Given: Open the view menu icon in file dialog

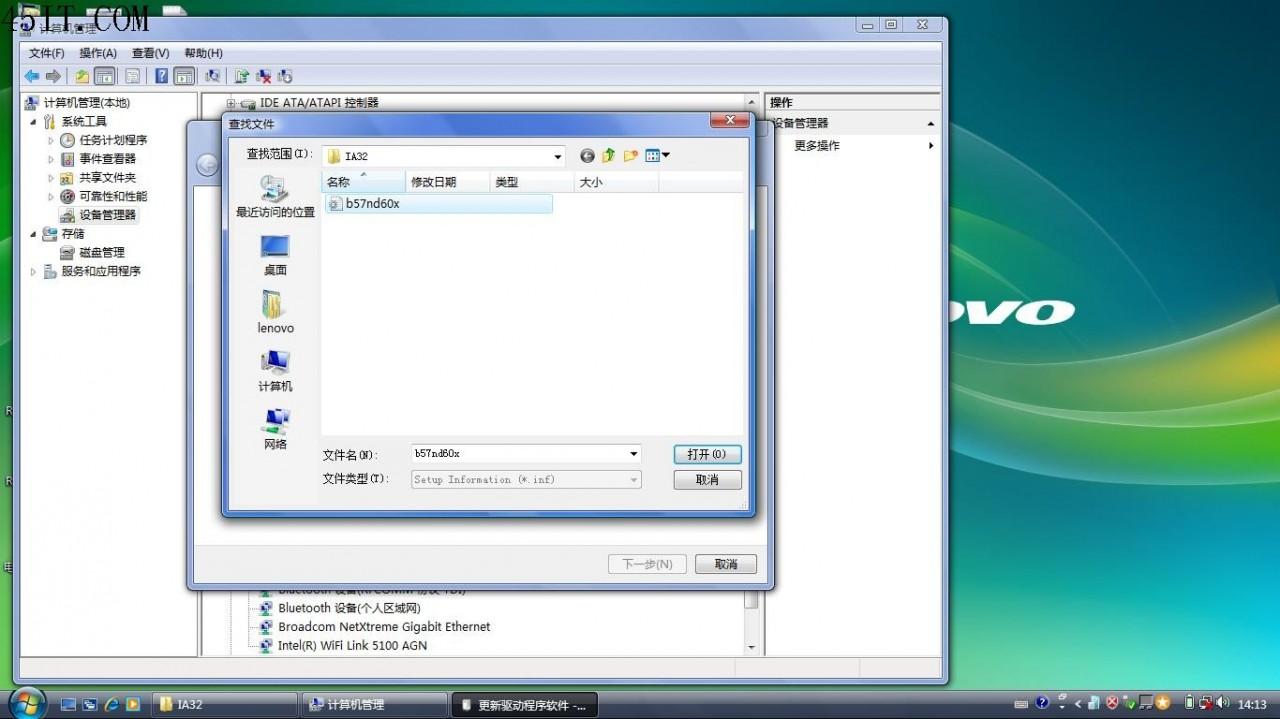Looking at the screenshot, I should coord(657,156).
